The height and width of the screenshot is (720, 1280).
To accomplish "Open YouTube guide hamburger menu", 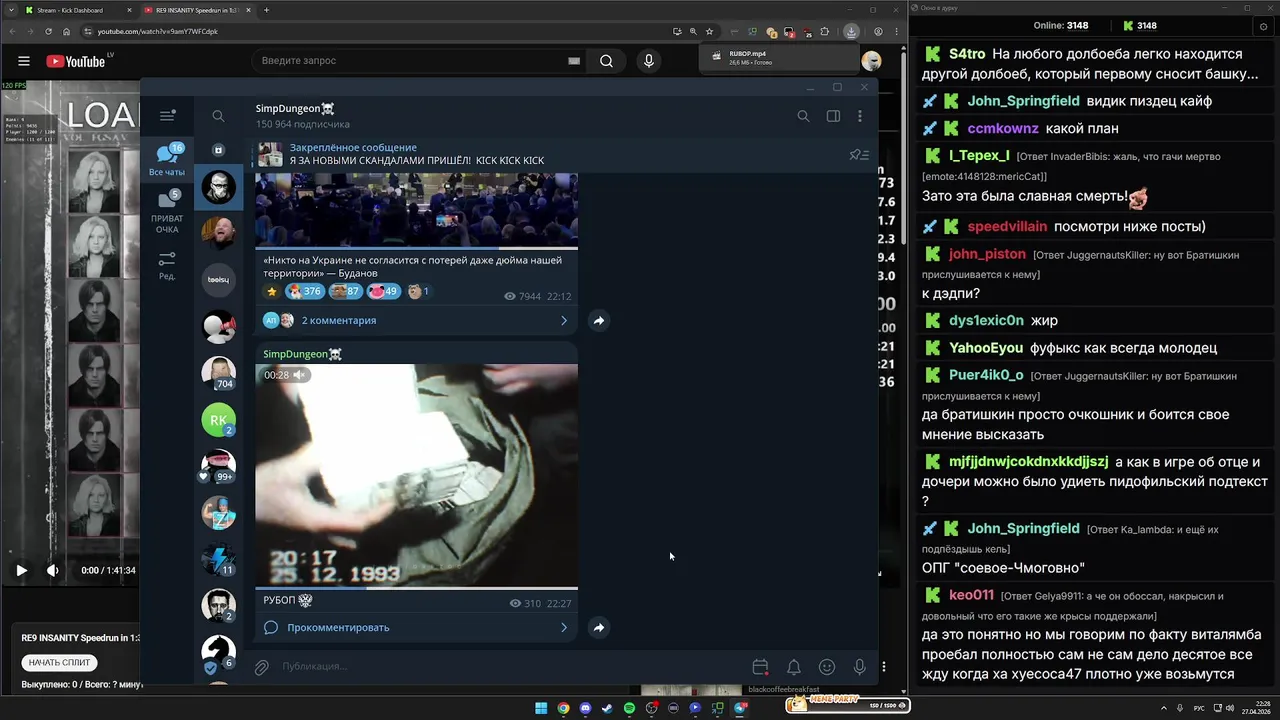I will (24, 61).
